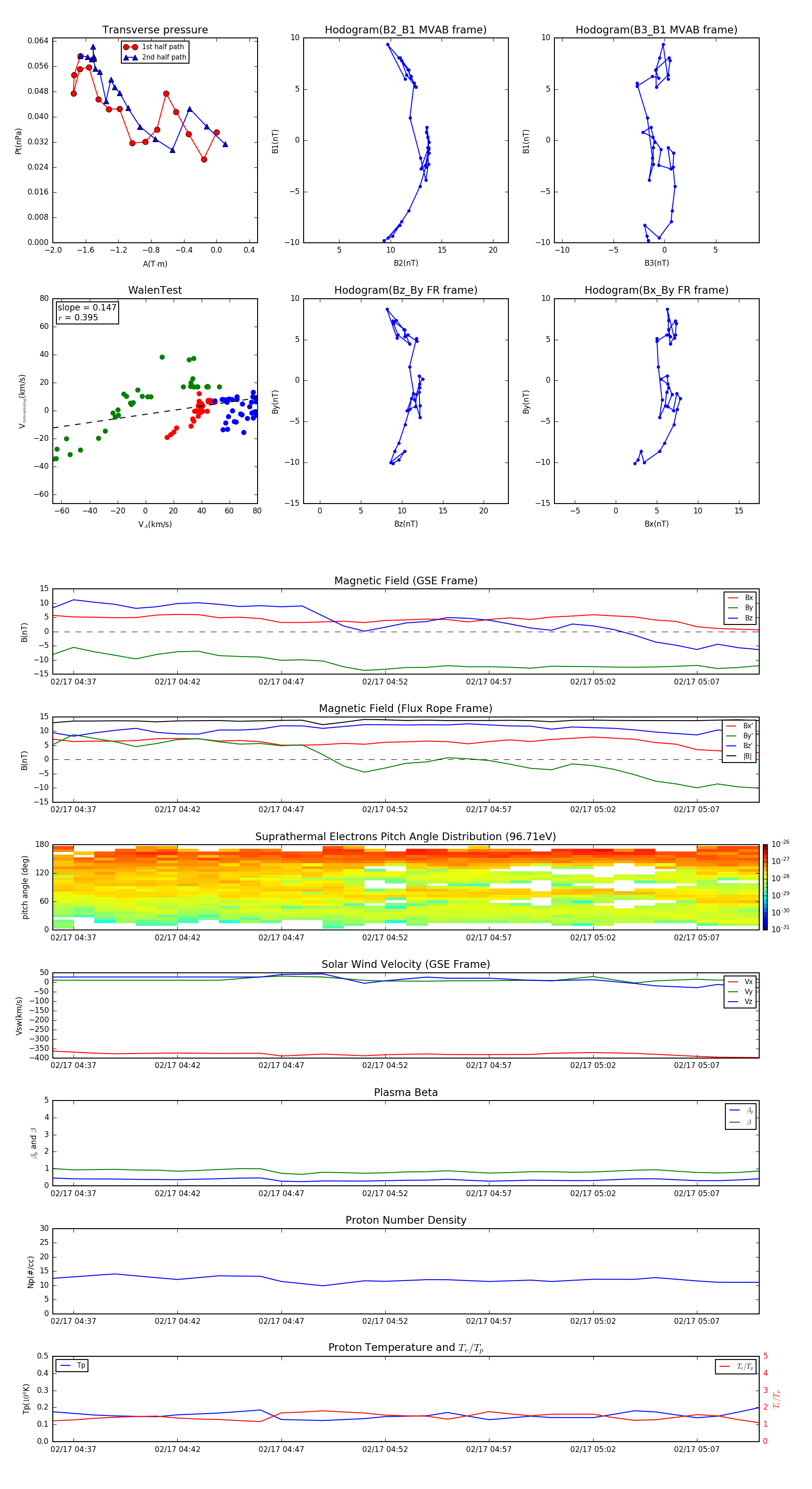This screenshot has height=1489, width=812.
Task: Select the "1st half path" legend entry
Action: [x=154, y=47]
